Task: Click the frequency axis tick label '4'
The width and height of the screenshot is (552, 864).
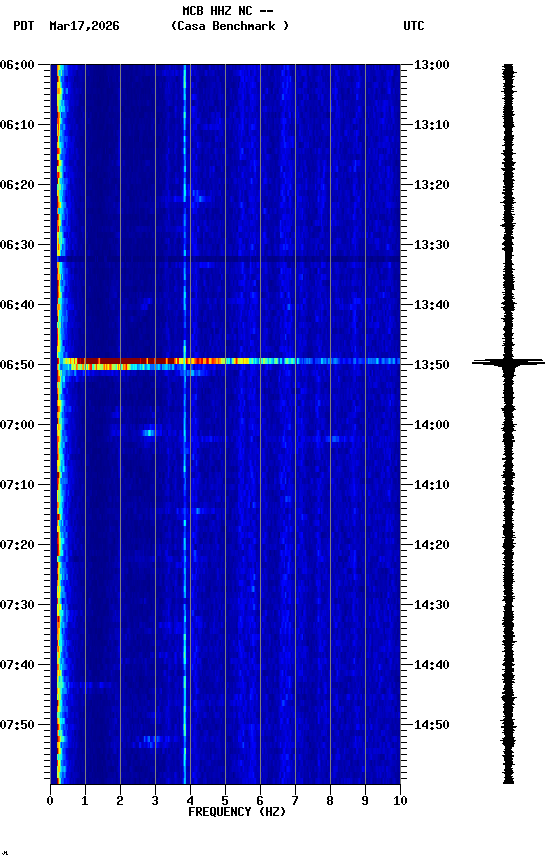Action: pos(190,801)
